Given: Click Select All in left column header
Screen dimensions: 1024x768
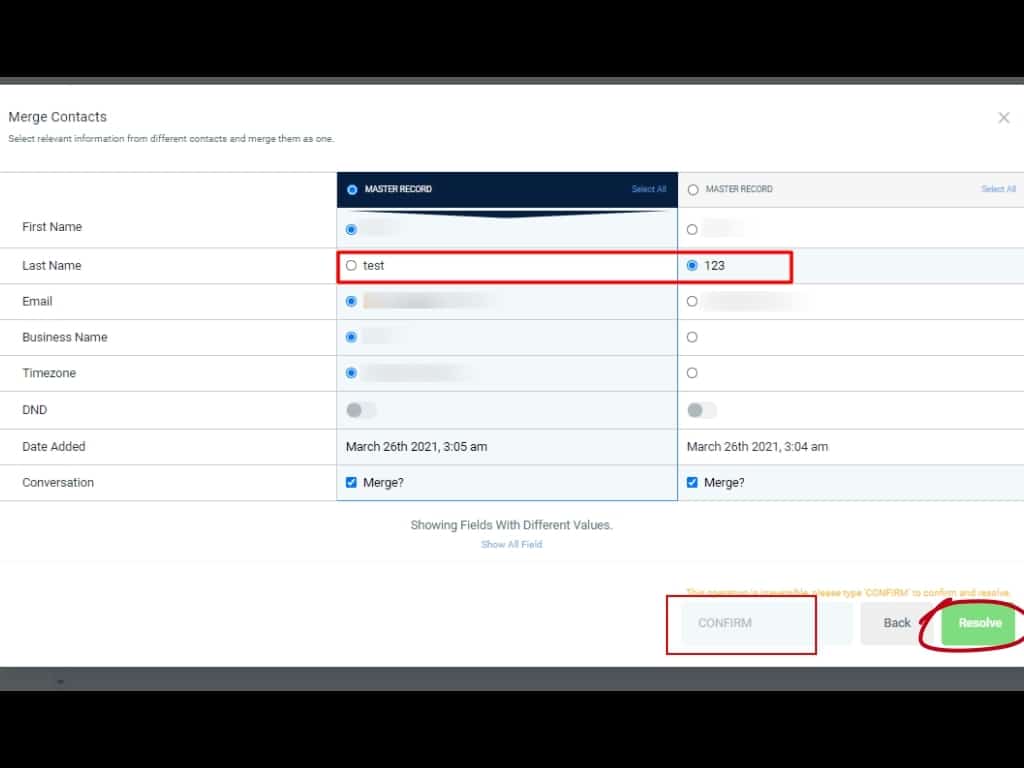Looking at the screenshot, I should pyautogui.click(x=648, y=189).
